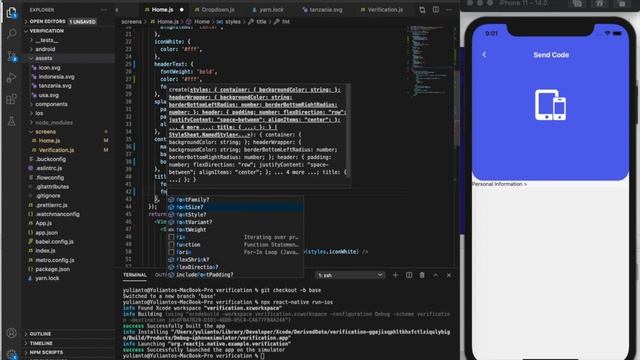The image size is (640, 360).
Task: Open terminal shell selector dropdown
Action: pyautogui.click(x=350, y=275)
